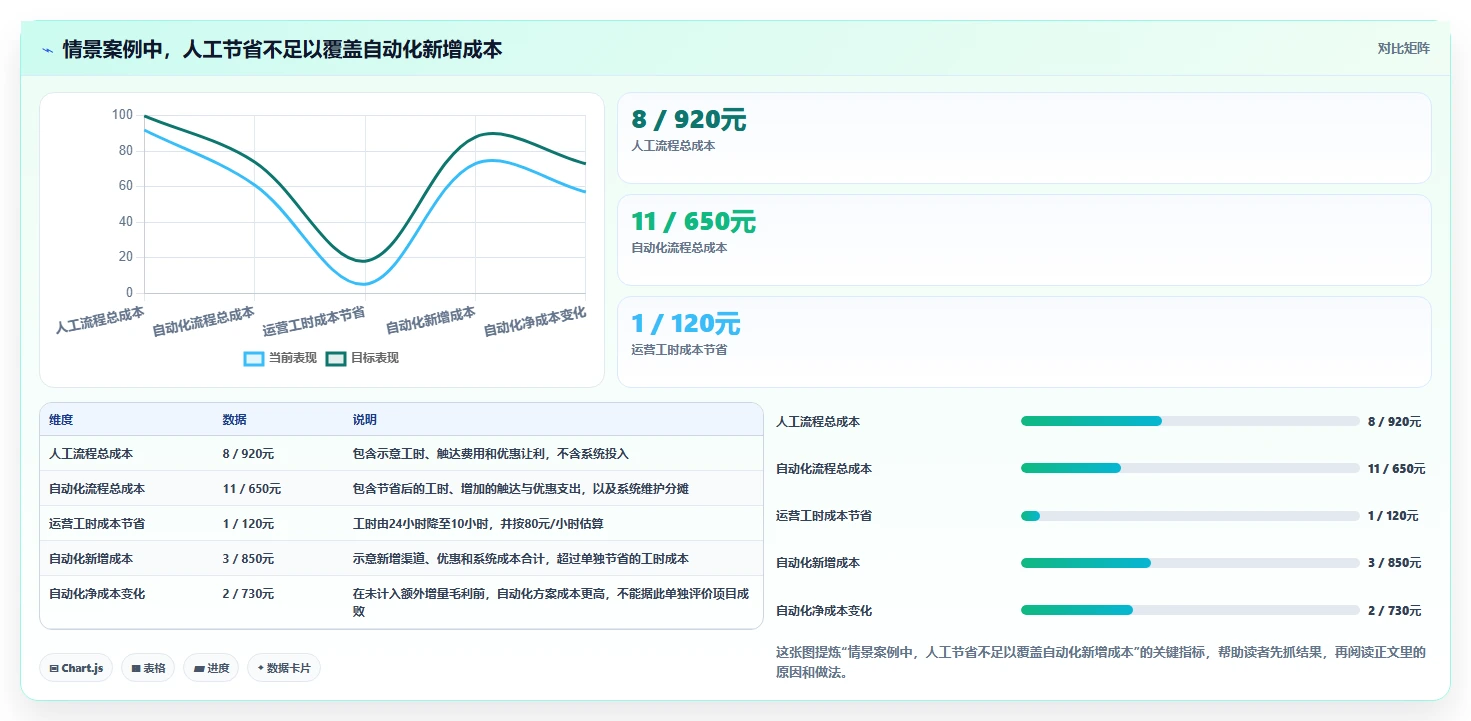
Task: Click table value 1 / 120元
Action: (248, 524)
